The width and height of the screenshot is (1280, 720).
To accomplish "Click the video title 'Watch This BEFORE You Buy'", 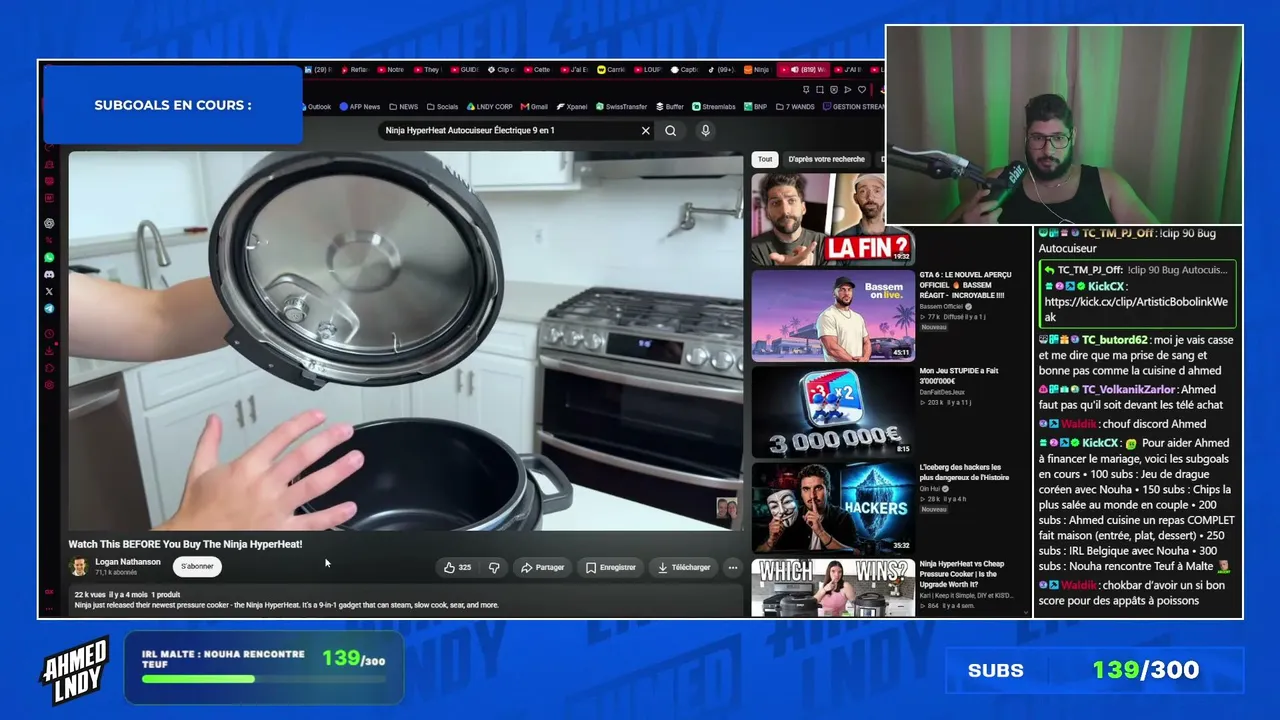I will point(185,544).
